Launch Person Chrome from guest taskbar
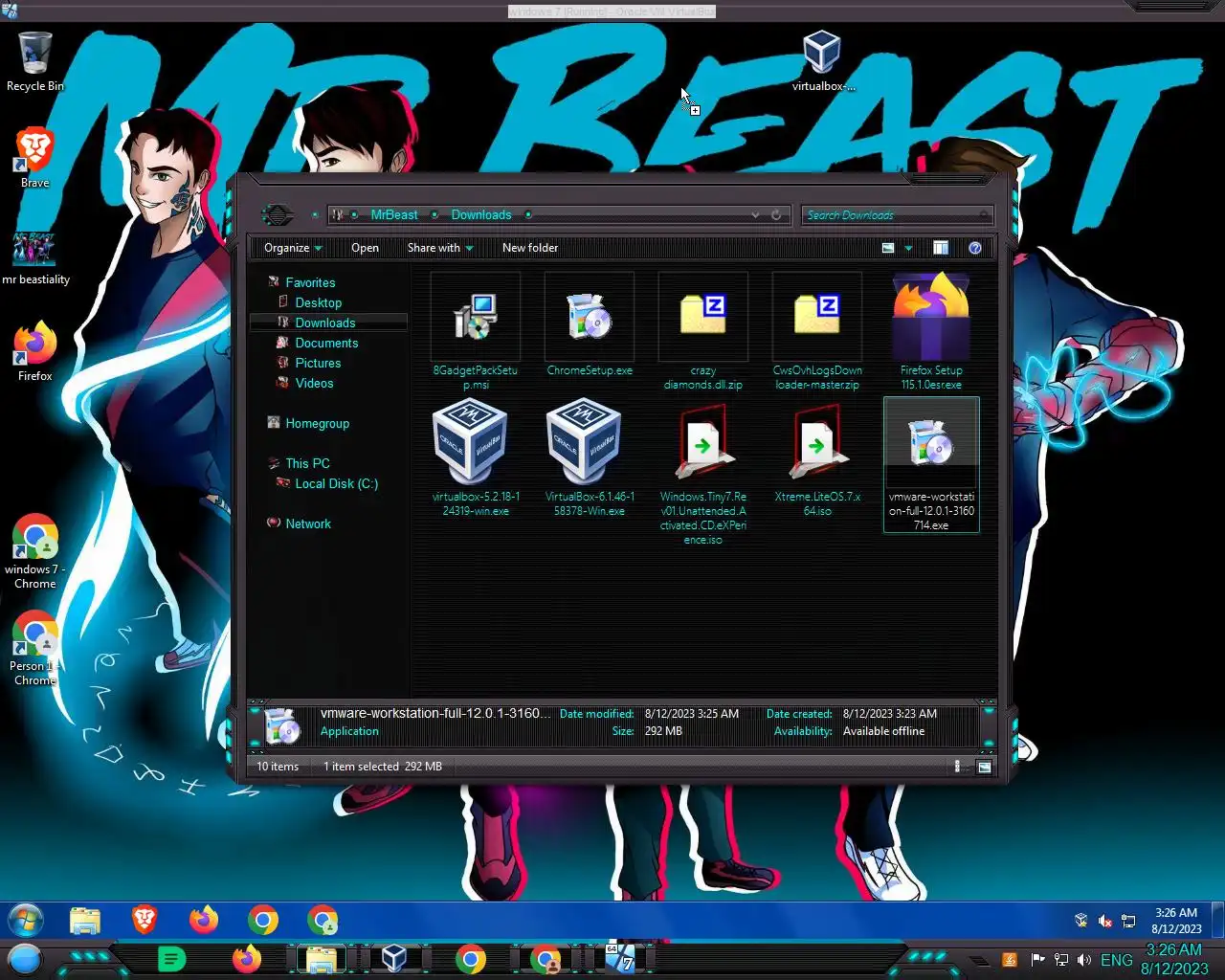1225x980 pixels. tap(323, 920)
